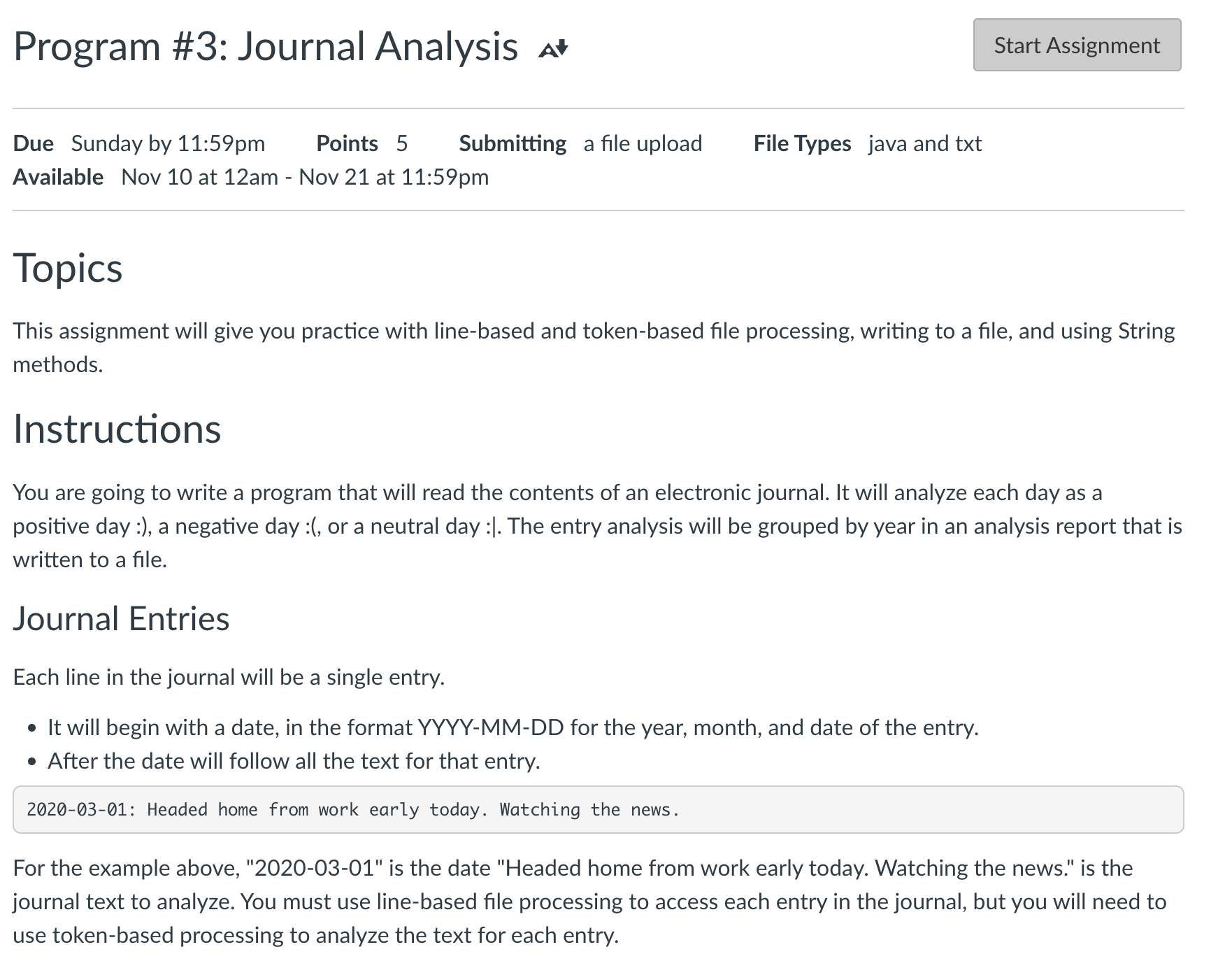Click the Points 5 label
This screenshot has width=1232, height=975.
[362, 143]
